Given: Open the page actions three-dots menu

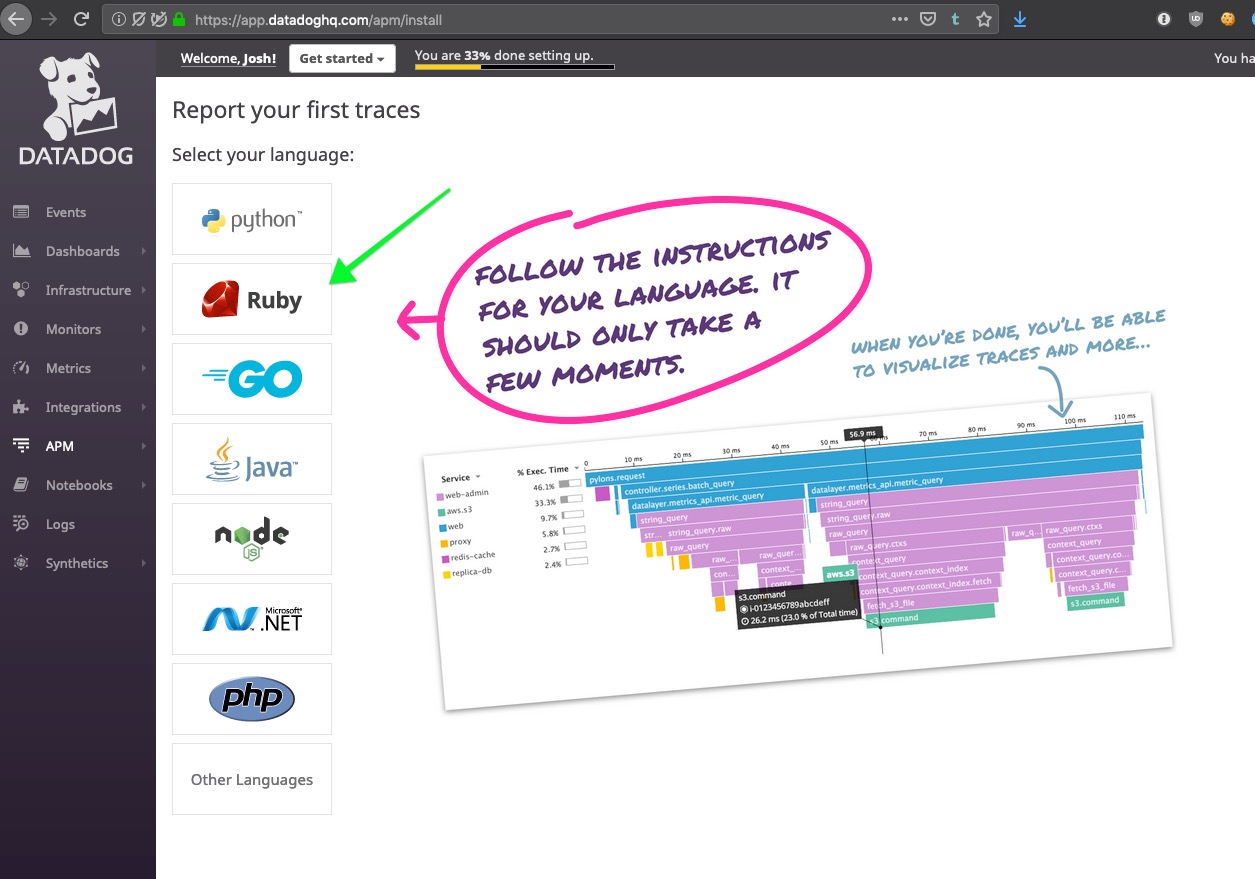Looking at the screenshot, I should tap(900, 19).
